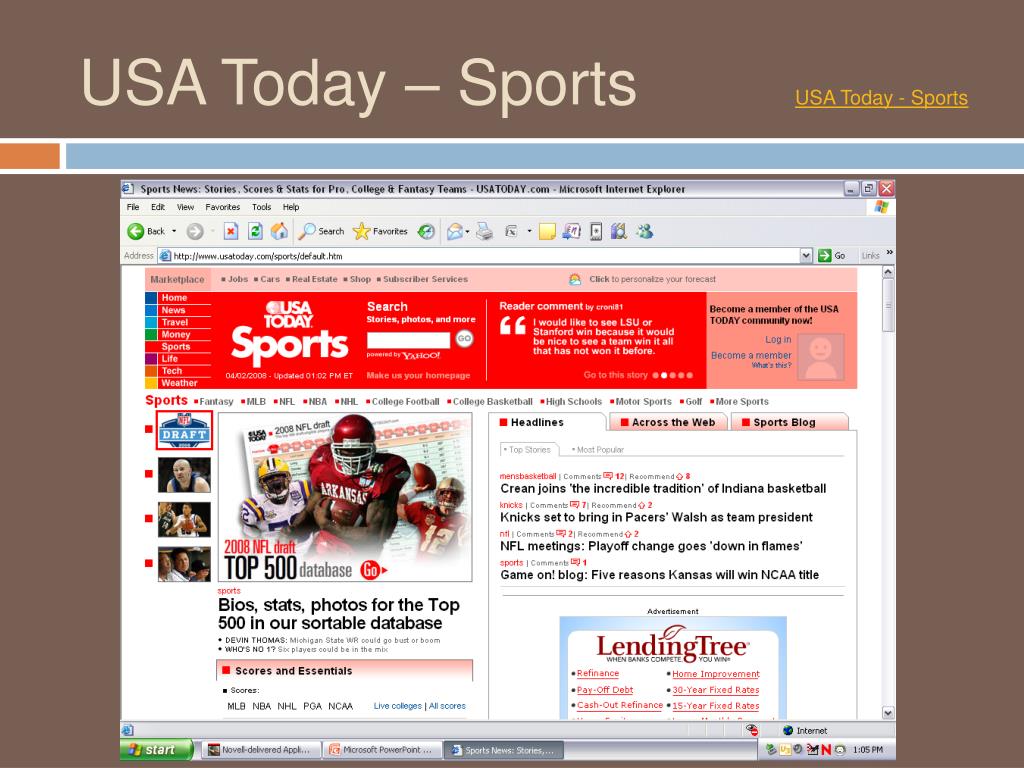
Task: Click the Fantasy nav link
Action: pos(216,402)
